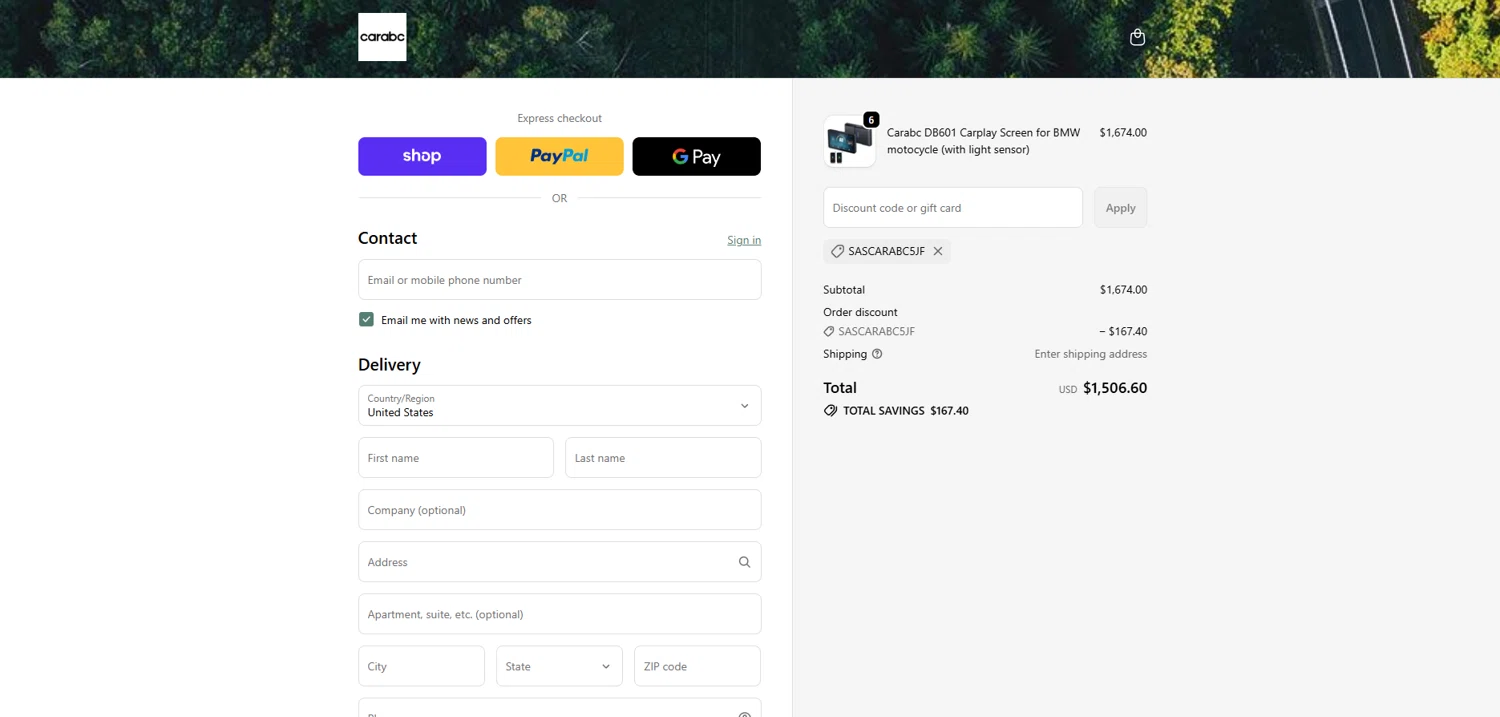Remove the SASCARABC5JF discount code
Viewport: 1500px width, 717px height.
pyautogui.click(x=938, y=251)
